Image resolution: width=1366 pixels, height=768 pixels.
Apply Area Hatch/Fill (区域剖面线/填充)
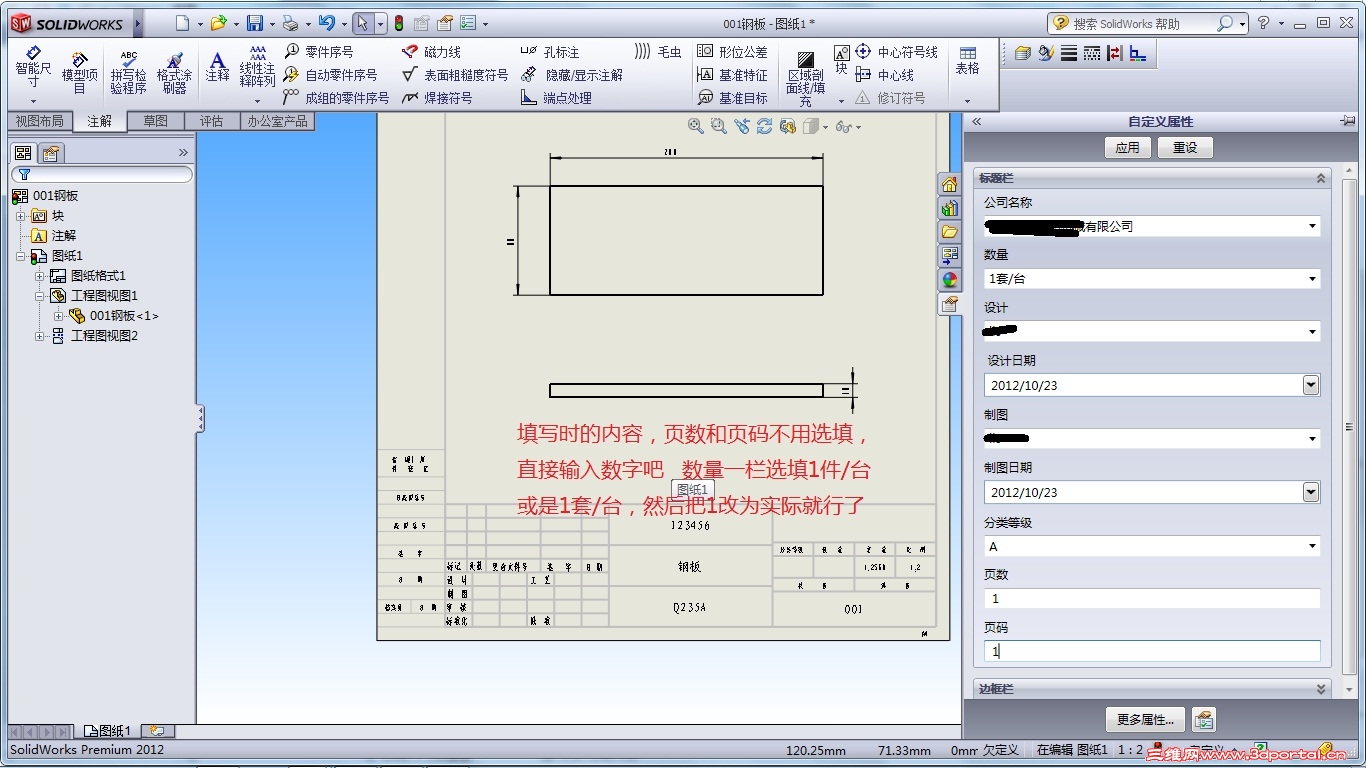click(805, 77)
